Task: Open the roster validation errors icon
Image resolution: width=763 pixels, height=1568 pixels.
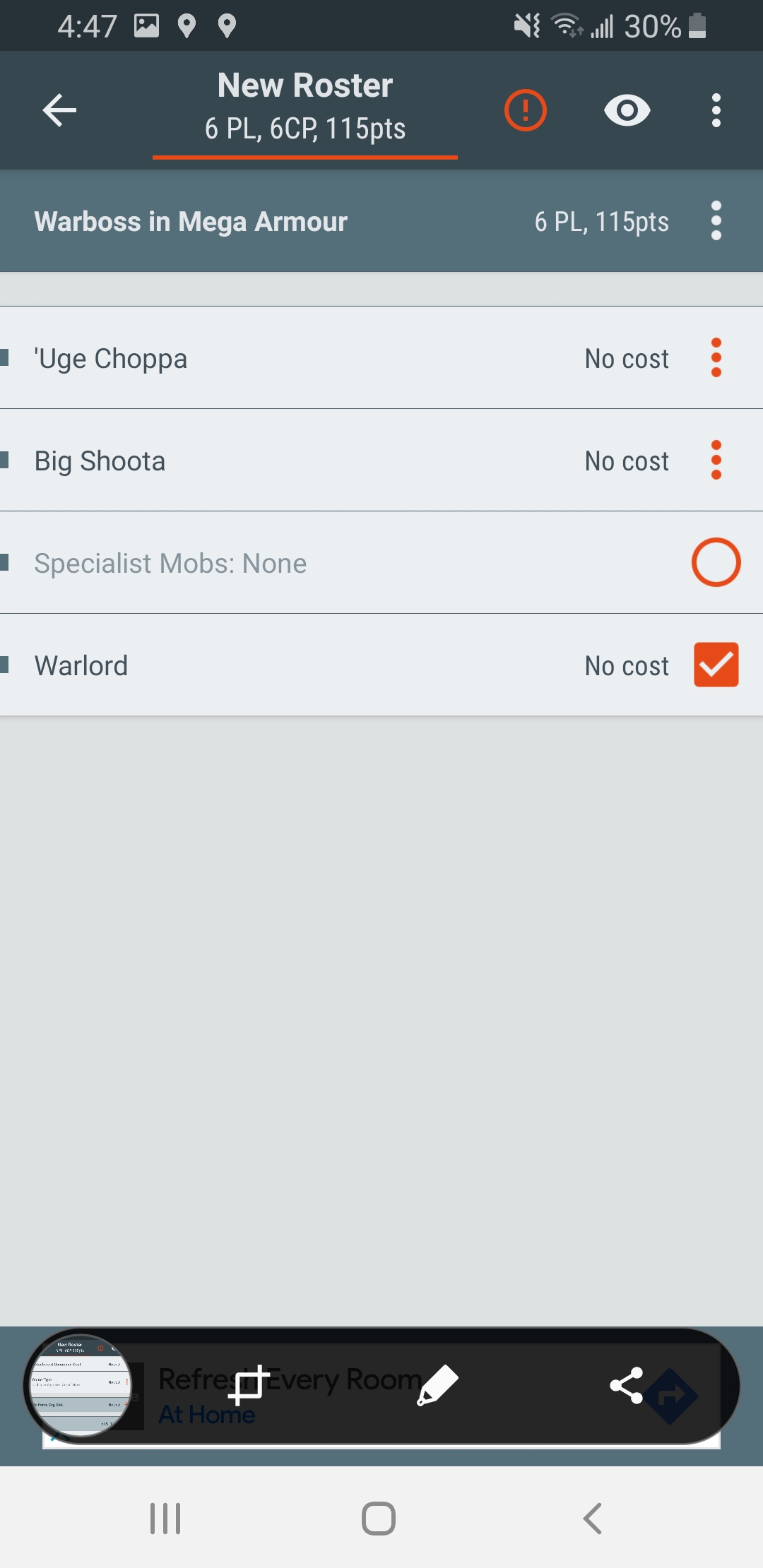Action: 526,109
